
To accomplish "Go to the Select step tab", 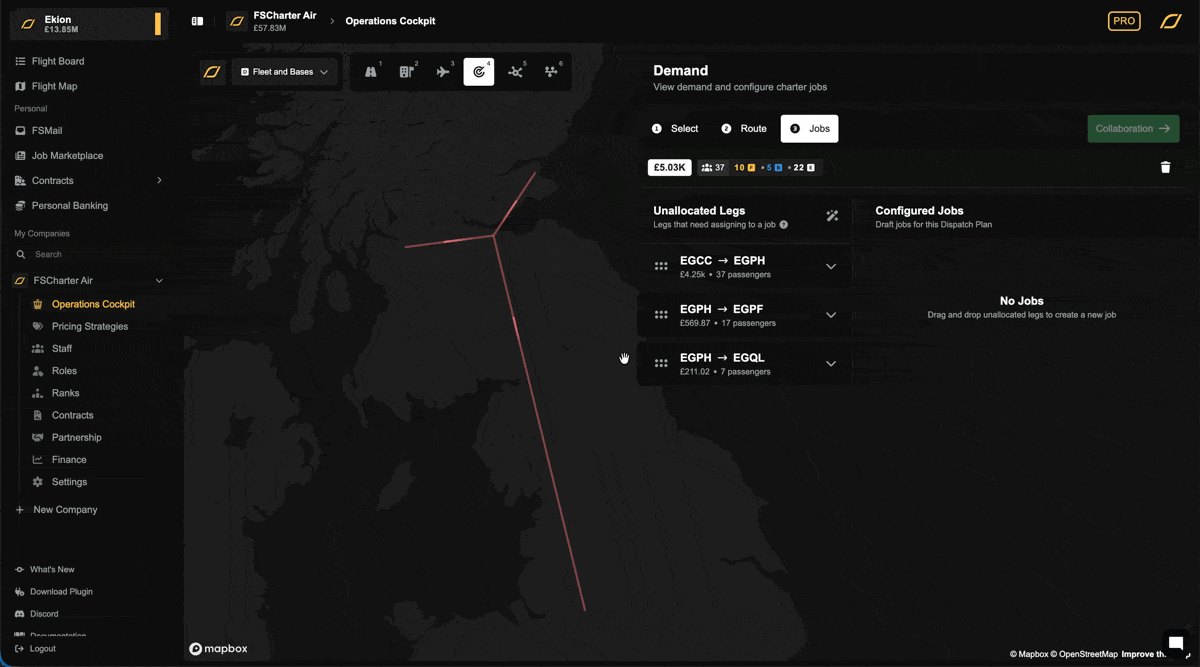I will click(675, 129).
